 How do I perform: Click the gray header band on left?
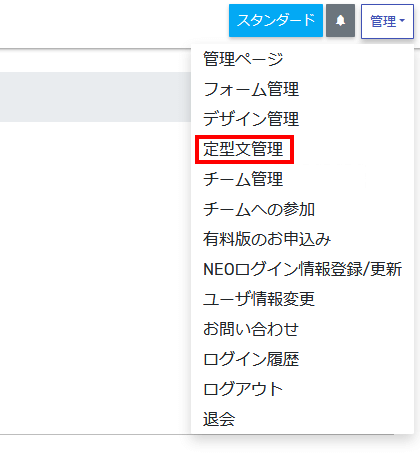click(x=95, y=97)
